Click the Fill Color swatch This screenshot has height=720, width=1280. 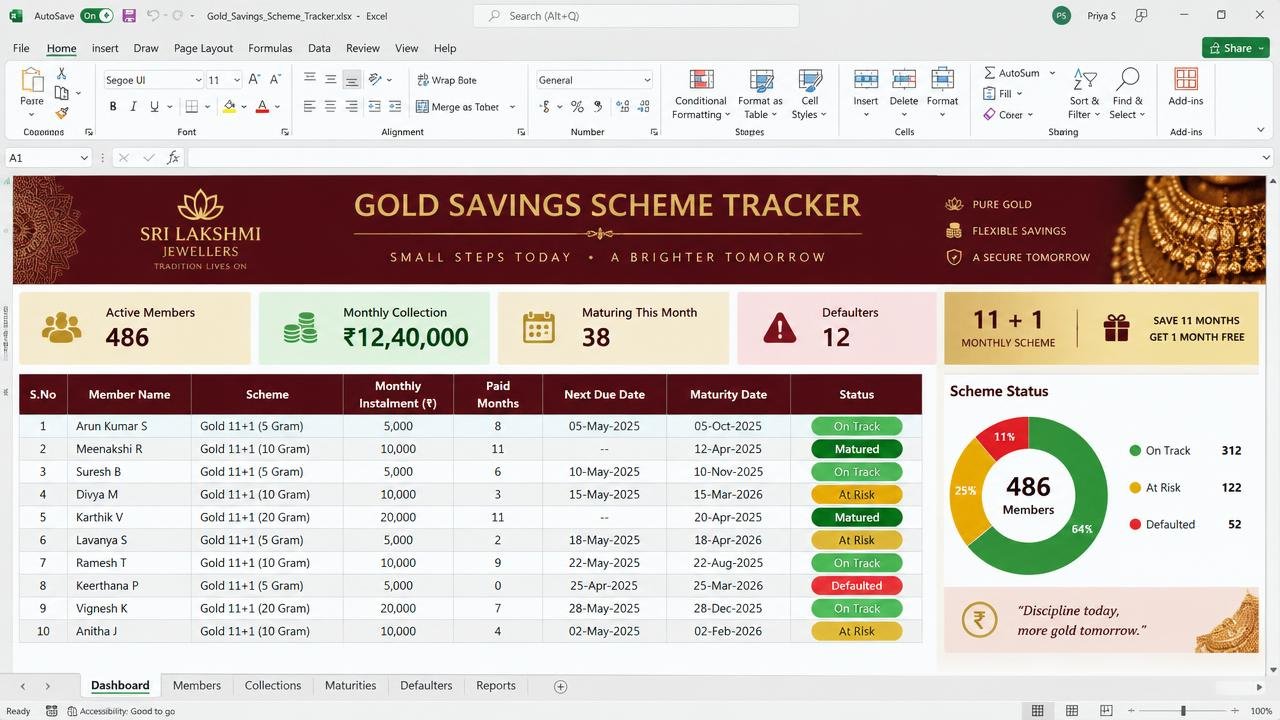click(229, 106)
